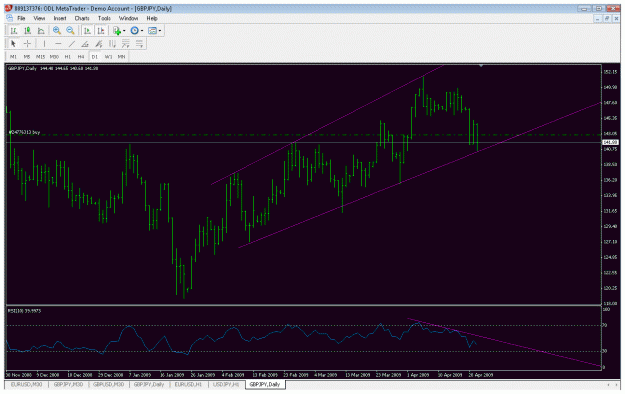Select the horizontal line drawing tool
This screenshot has height=394, width=625.
coord(58,43)
